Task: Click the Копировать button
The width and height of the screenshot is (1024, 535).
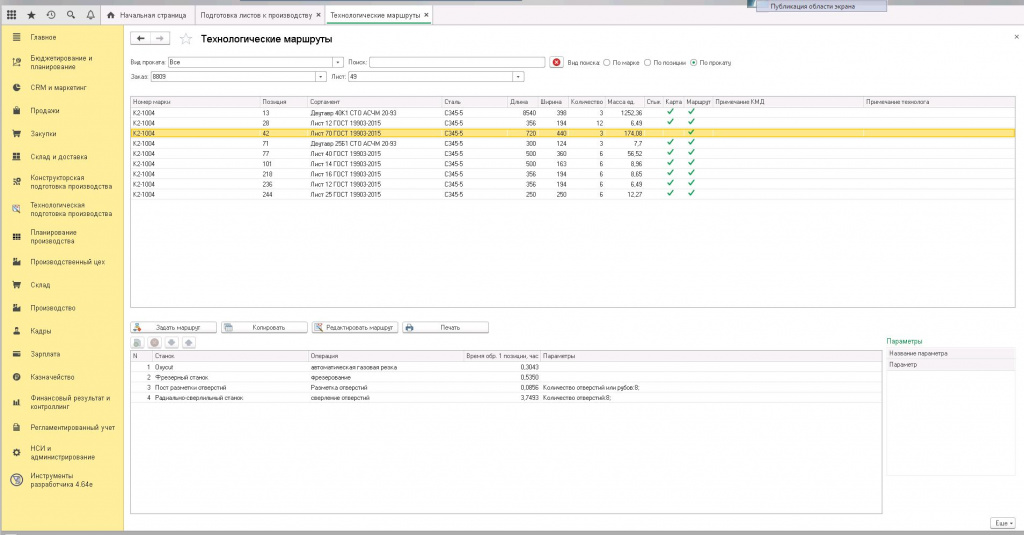Action: (264, 327)
